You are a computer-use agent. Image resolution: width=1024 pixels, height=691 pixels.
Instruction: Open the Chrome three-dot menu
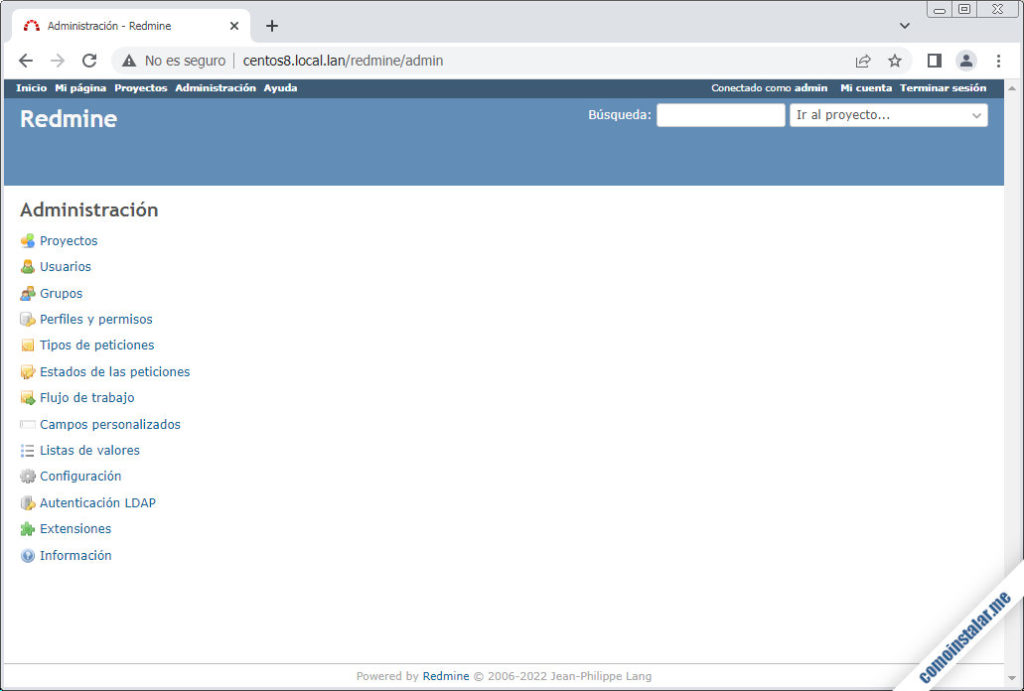coord(998,60)
